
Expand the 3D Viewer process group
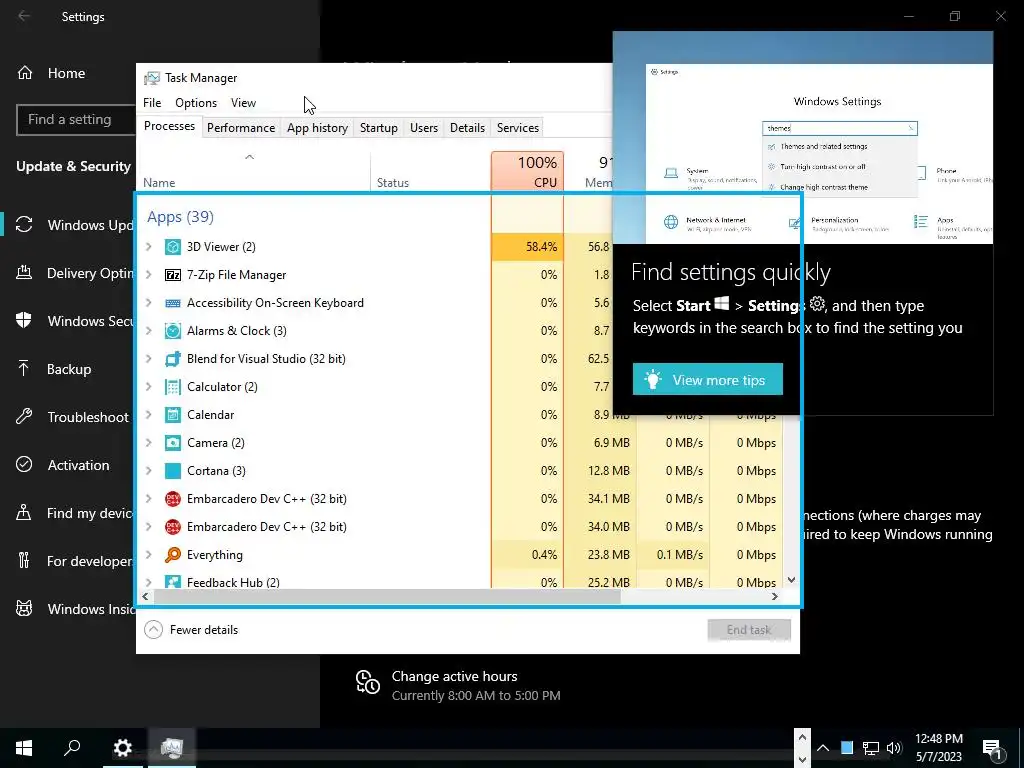[149, 247]
